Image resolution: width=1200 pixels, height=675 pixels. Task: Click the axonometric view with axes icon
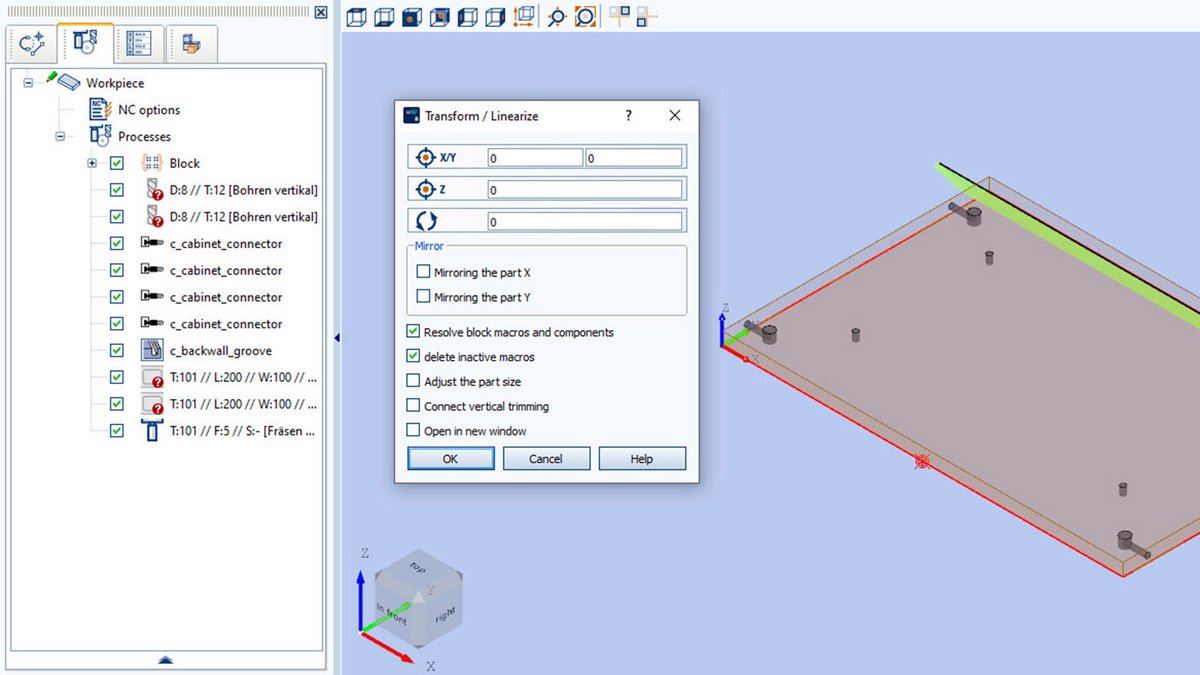point(521,17)
